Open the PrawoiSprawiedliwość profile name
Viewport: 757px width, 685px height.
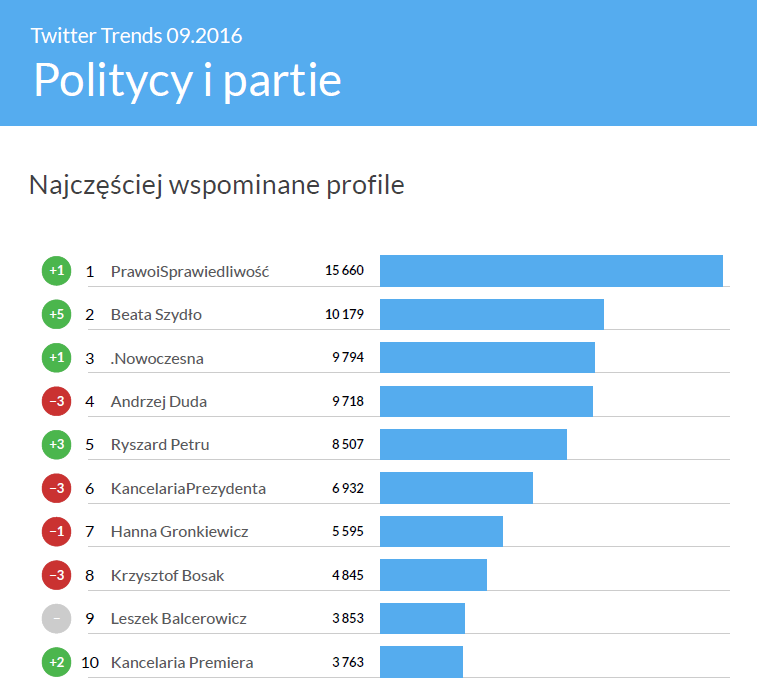pyautogui.click(x=189, y=272)
